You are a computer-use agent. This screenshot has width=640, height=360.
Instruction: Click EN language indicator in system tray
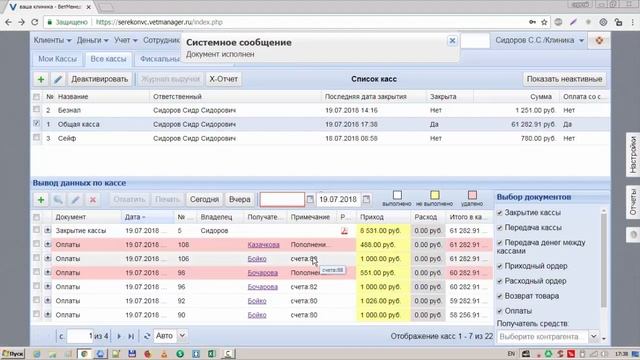pyautogui.click(x=511, y=354)
